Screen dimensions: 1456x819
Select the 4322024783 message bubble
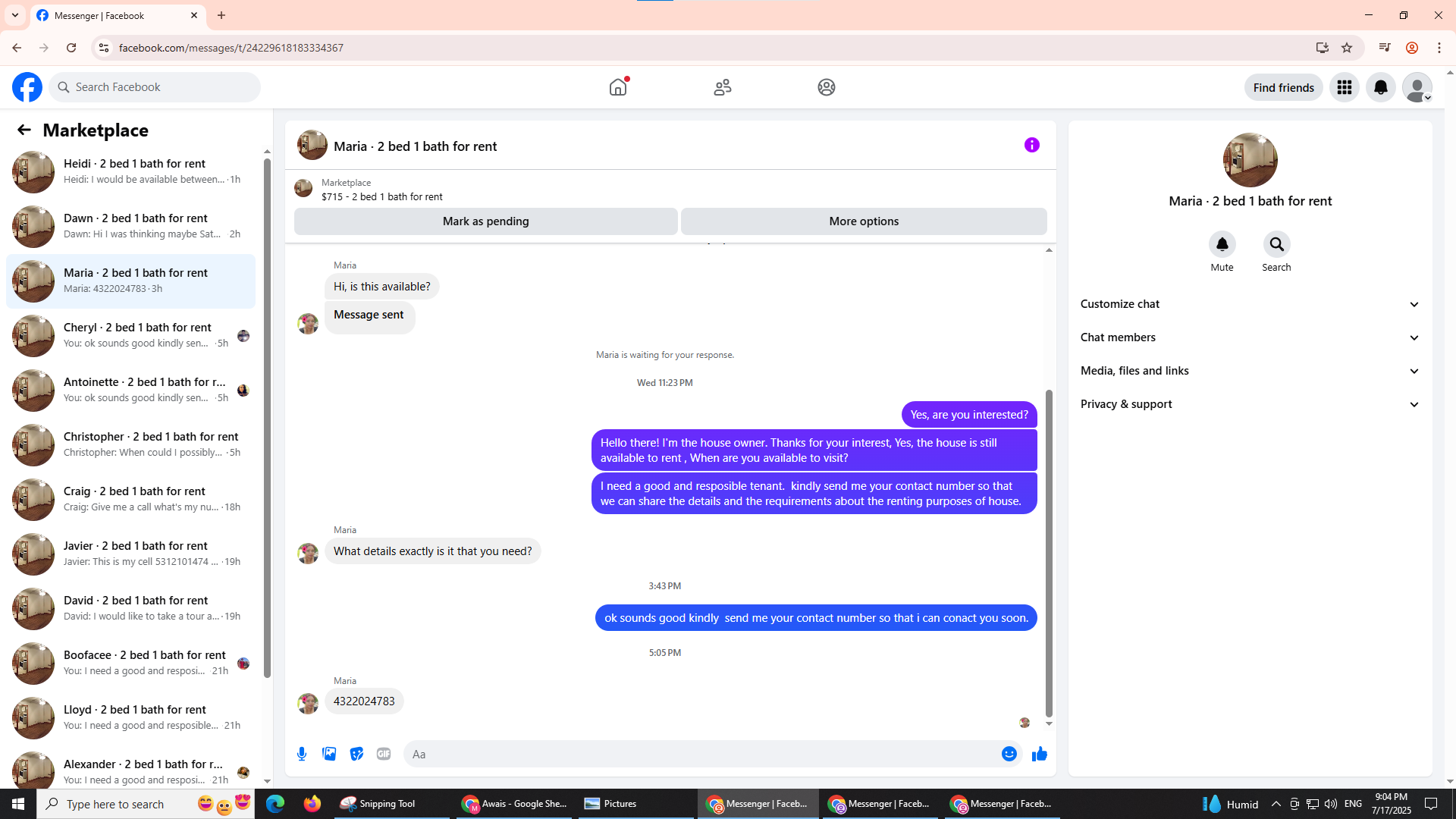point(364,701)
